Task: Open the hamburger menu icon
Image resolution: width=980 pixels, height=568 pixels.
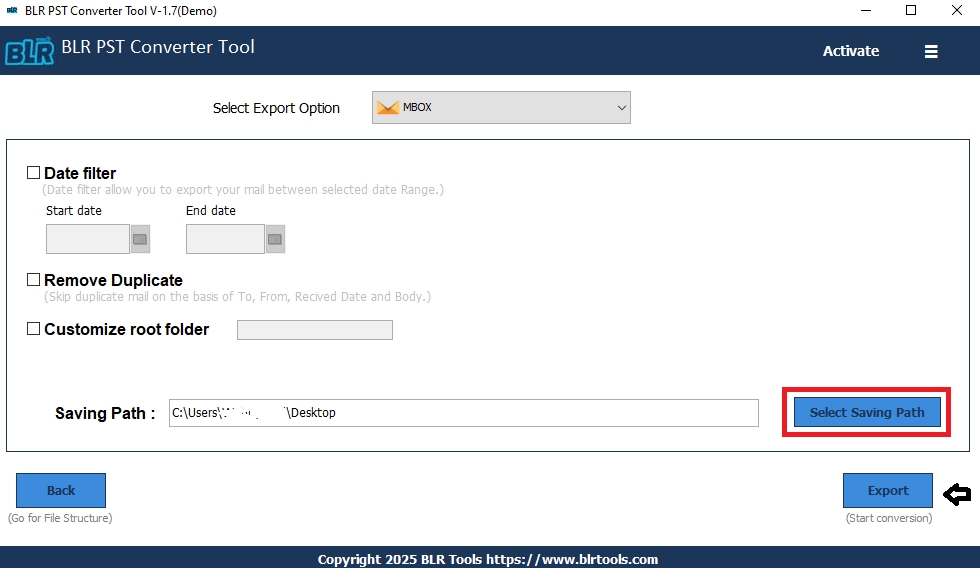Action: click(931, 51)
